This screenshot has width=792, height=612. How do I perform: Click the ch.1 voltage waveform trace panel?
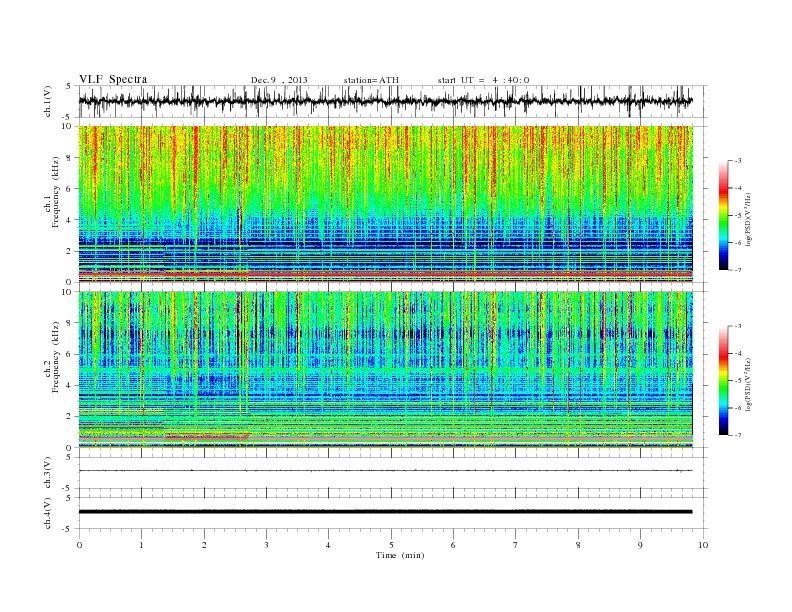(x=393, y=101)
